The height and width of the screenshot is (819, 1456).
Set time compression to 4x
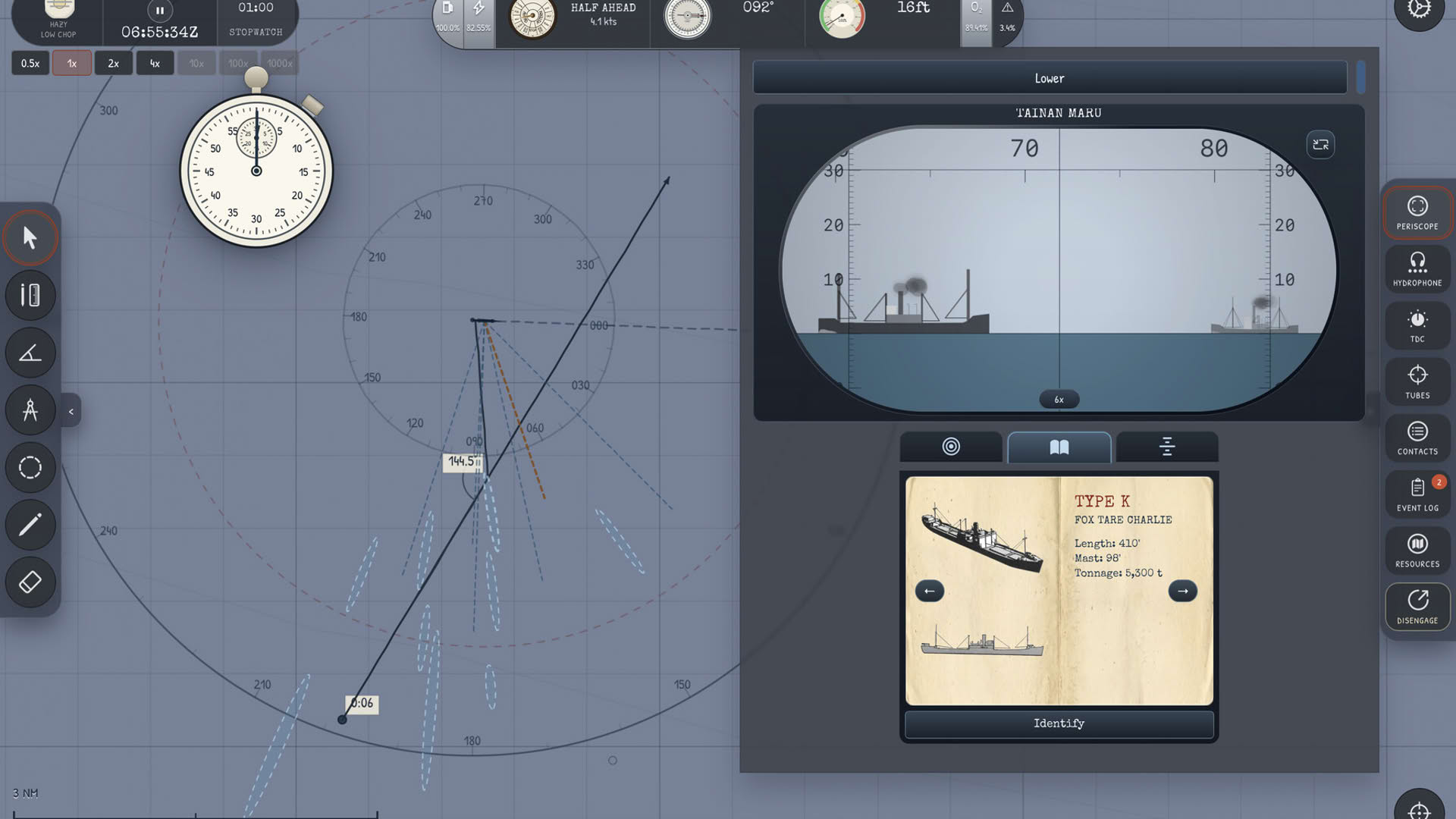click(155, 63)
